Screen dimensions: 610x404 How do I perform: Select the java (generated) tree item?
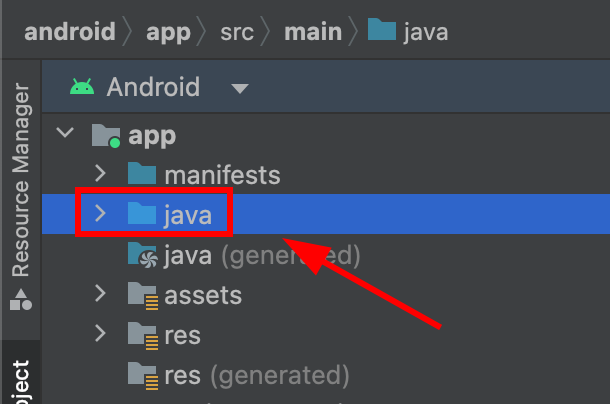[x=259, y=255]
